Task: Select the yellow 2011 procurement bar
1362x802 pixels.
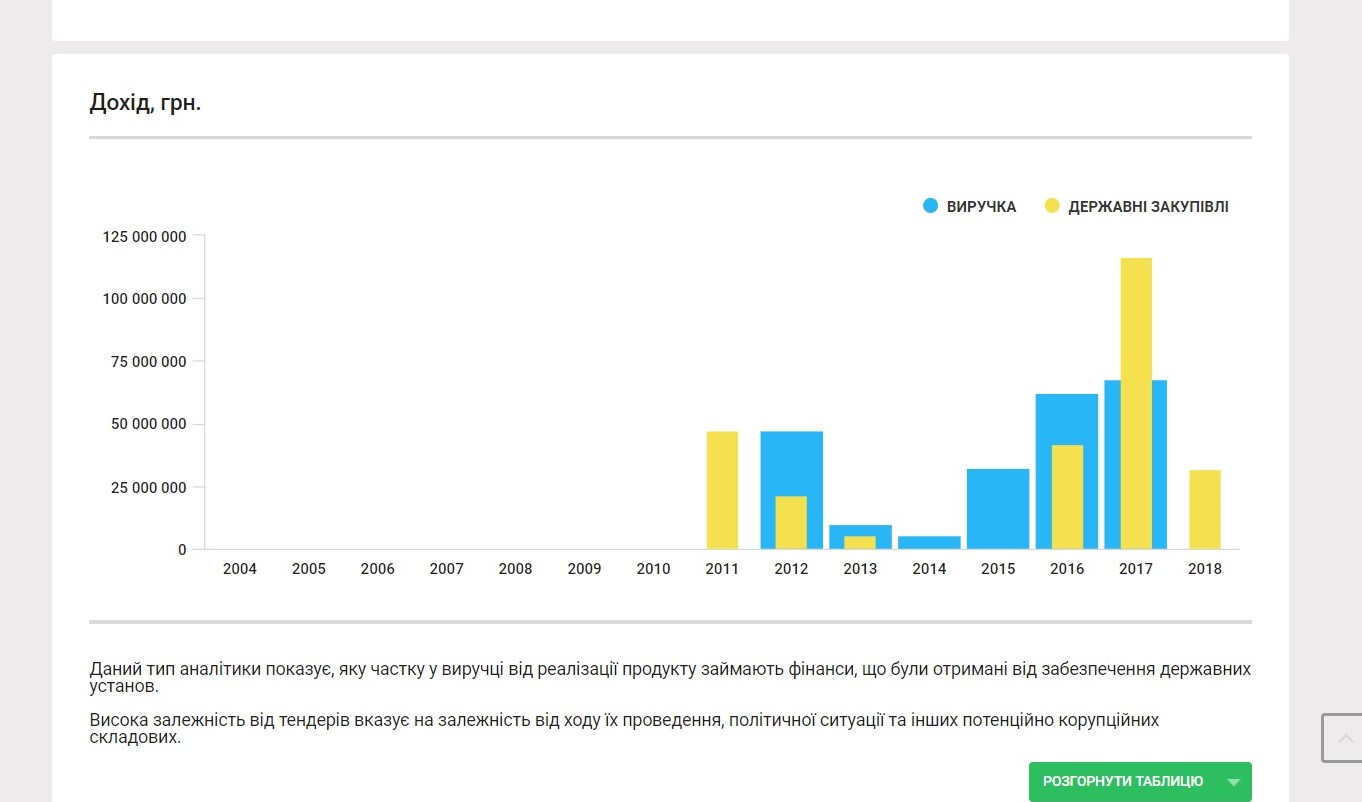Action: 722,490
